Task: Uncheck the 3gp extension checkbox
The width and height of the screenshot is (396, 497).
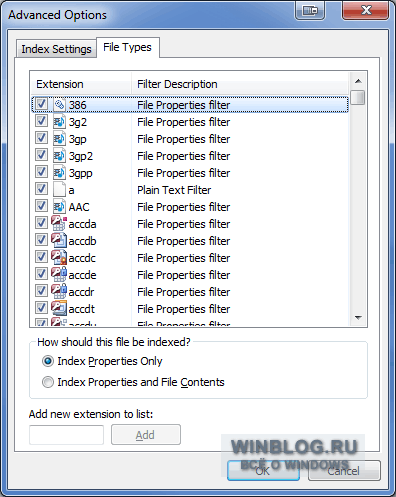Action: (41, 138)
